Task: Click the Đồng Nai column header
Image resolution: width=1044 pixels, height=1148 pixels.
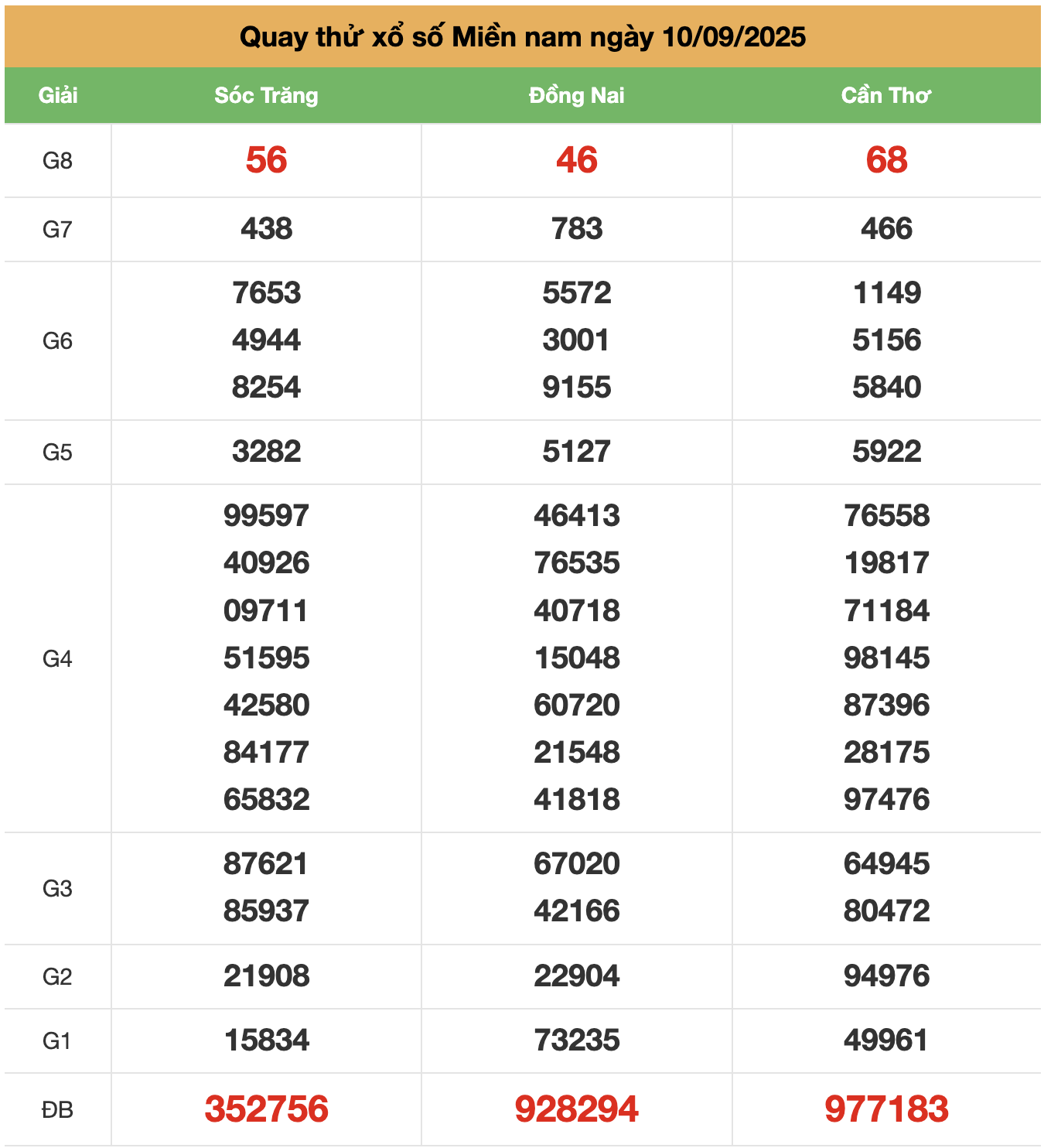Action: pyautogui.click(x=576, y=95)
